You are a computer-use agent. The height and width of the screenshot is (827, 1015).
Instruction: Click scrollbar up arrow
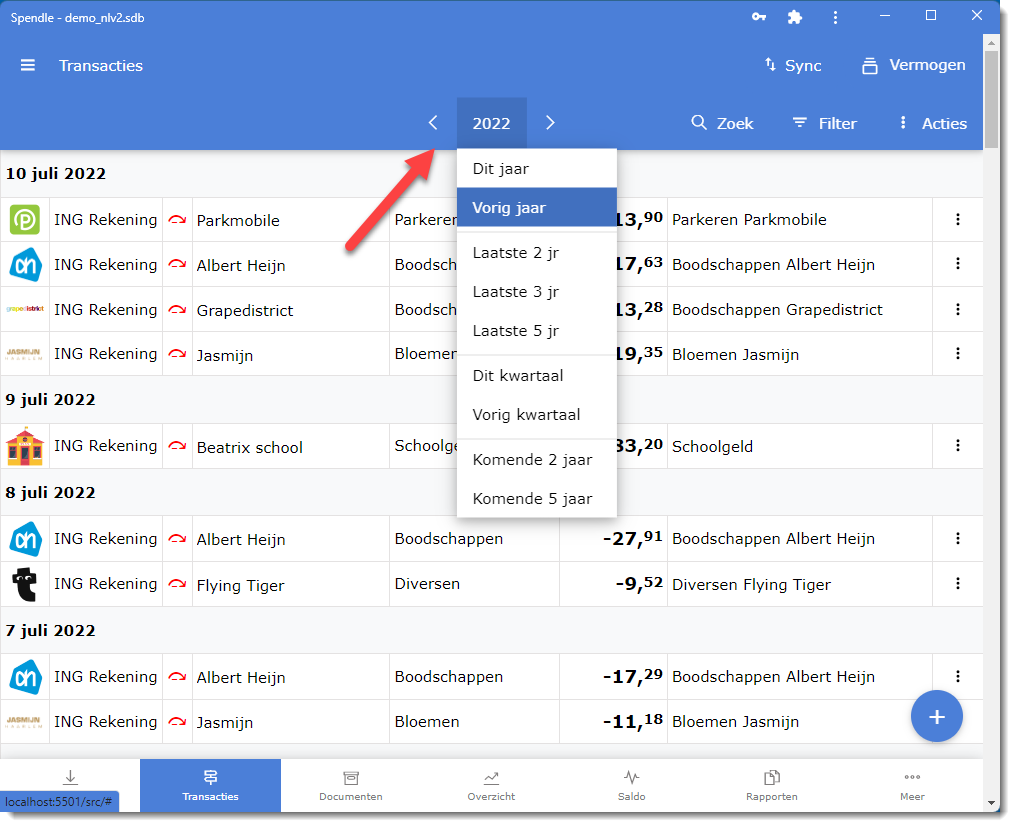[x=991, y=42]
